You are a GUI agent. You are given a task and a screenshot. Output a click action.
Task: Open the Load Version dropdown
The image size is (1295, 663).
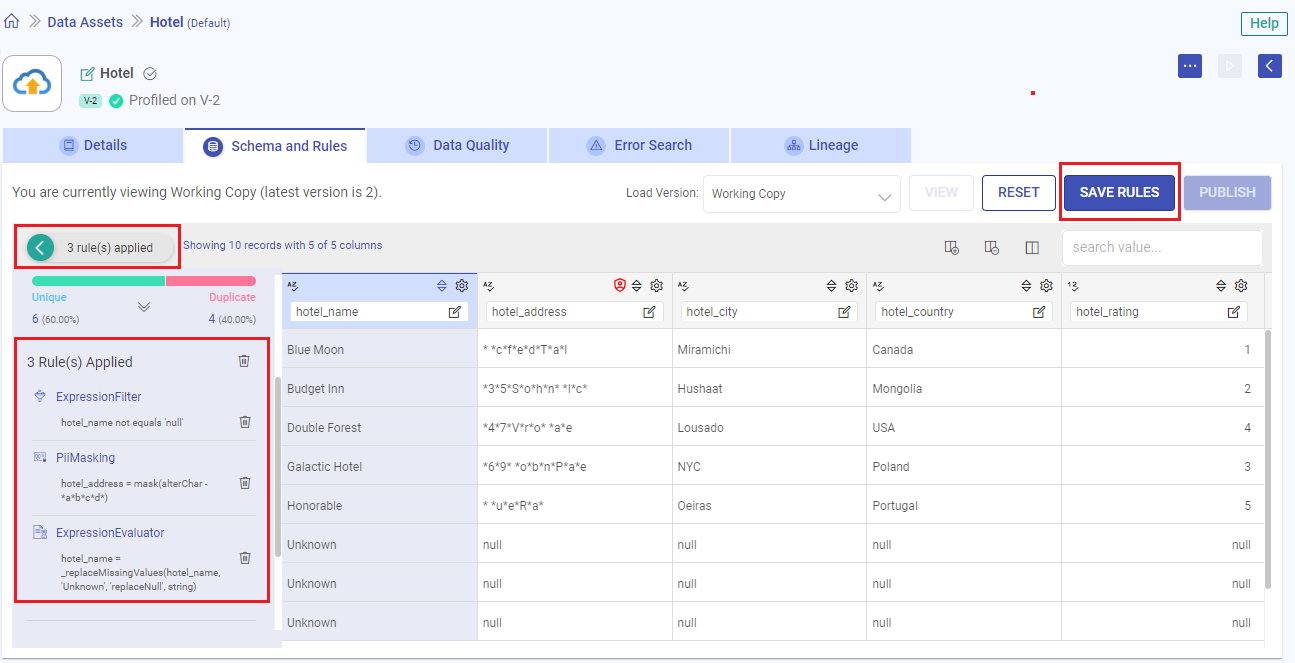801,194
